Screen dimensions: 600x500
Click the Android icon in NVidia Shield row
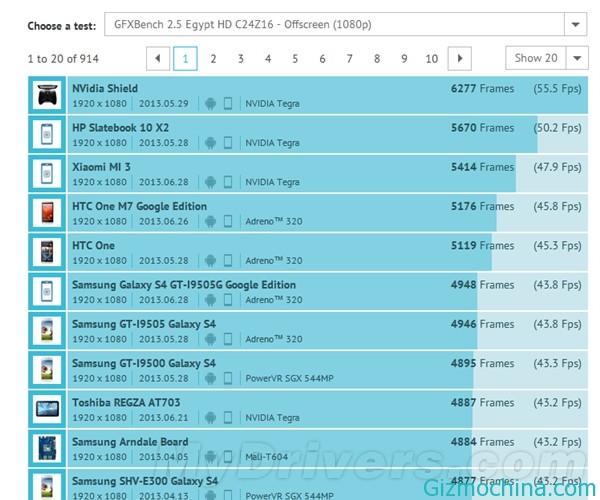210,103
